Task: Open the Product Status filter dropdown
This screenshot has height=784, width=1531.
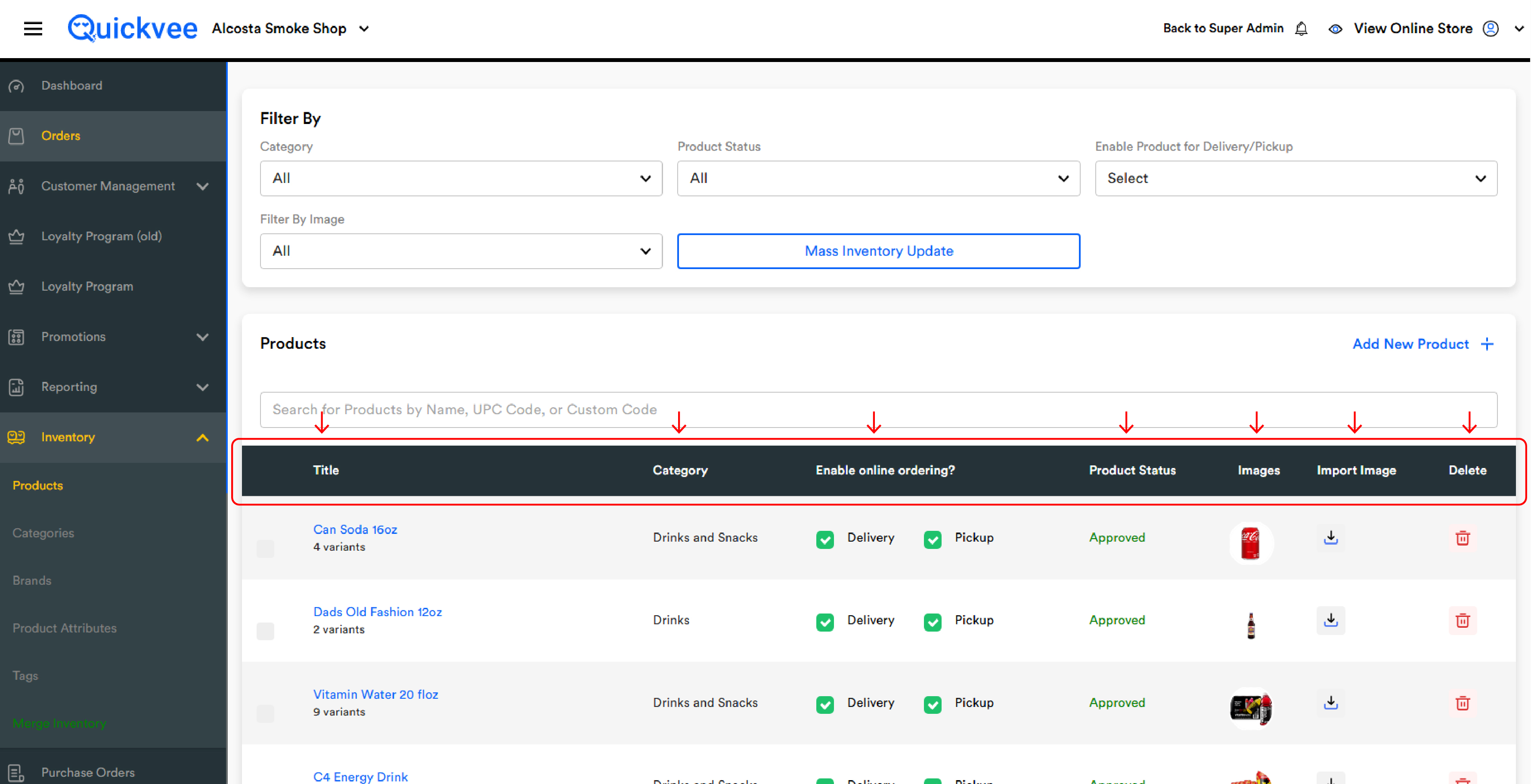Action: pyautogui.click(x=878, y=178)
